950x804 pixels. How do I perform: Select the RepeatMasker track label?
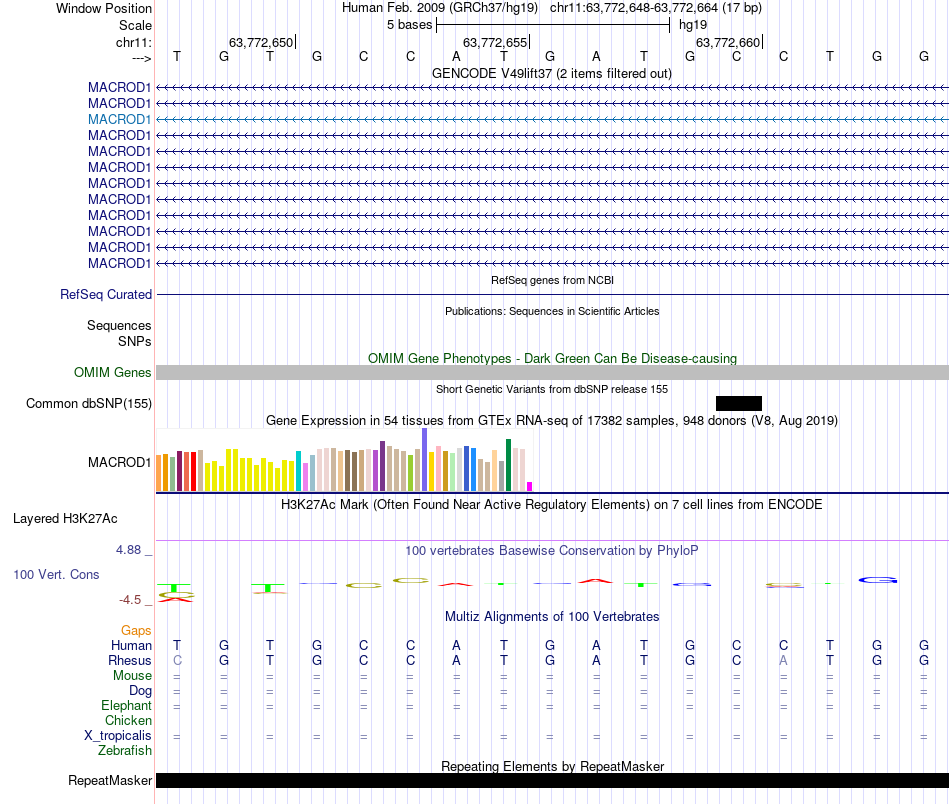click(110, 780)
